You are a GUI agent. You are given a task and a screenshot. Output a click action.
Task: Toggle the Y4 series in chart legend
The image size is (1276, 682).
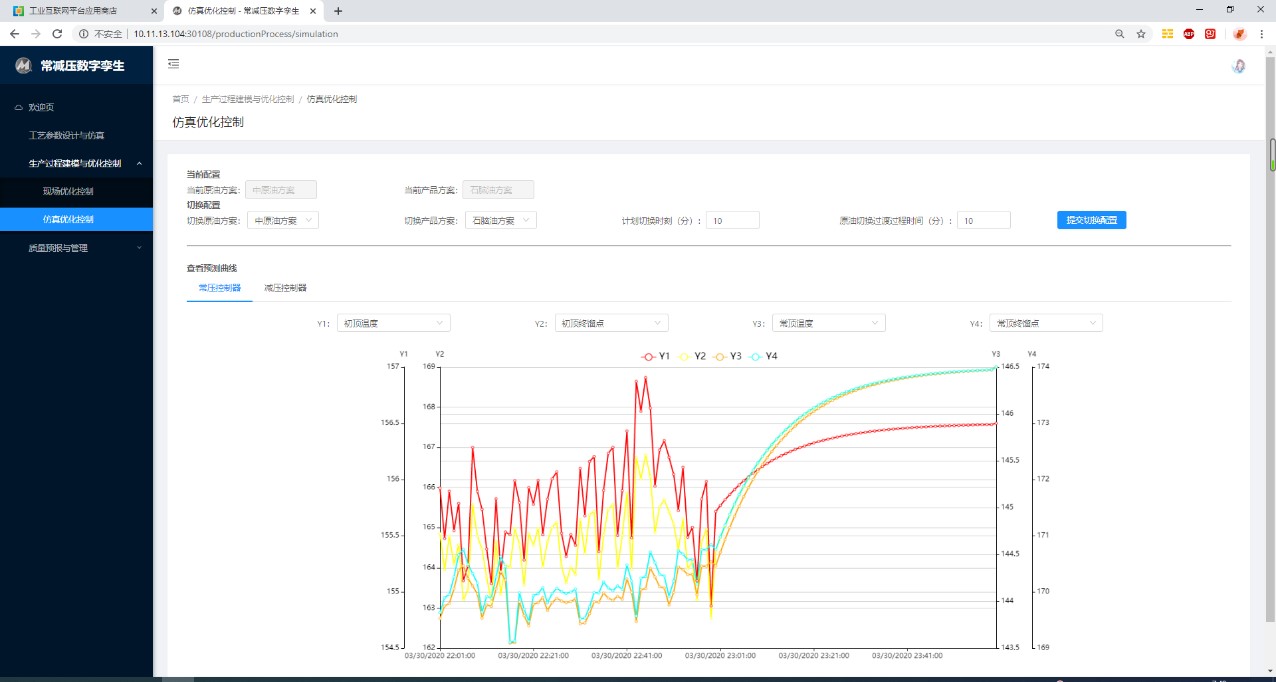tap(763, 356)
